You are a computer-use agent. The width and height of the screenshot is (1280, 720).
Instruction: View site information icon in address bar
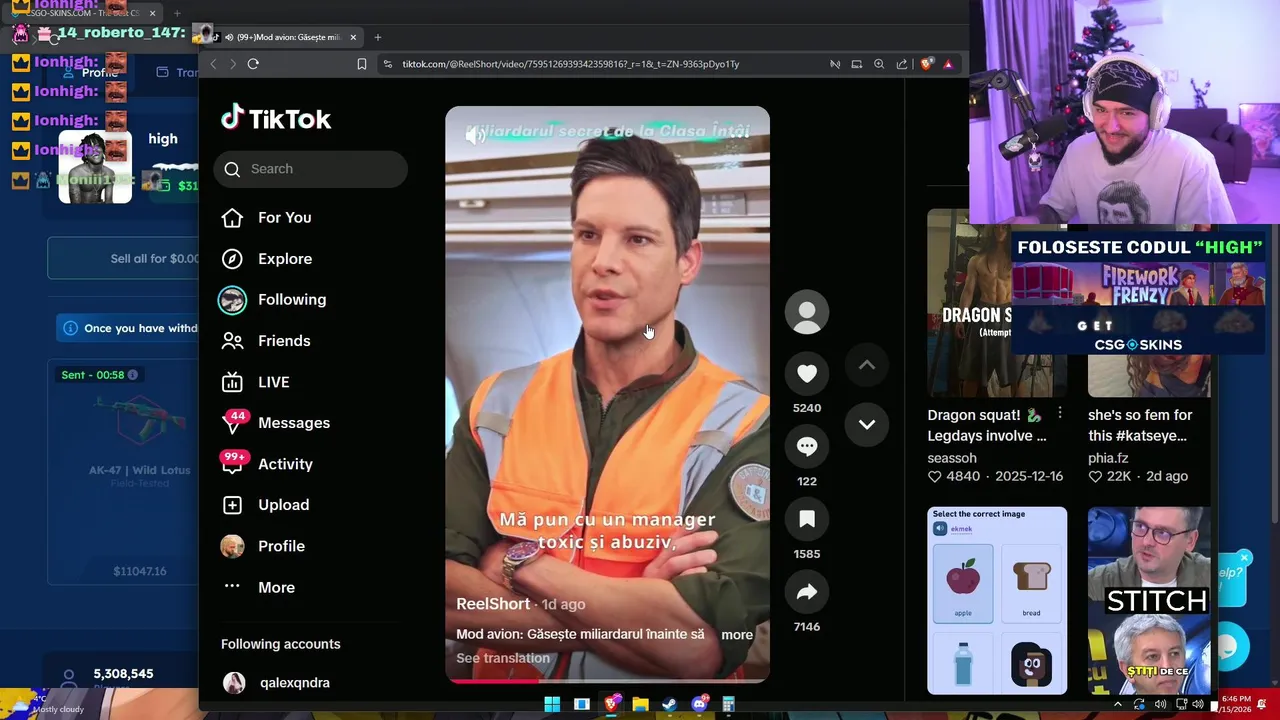point(388,64)
